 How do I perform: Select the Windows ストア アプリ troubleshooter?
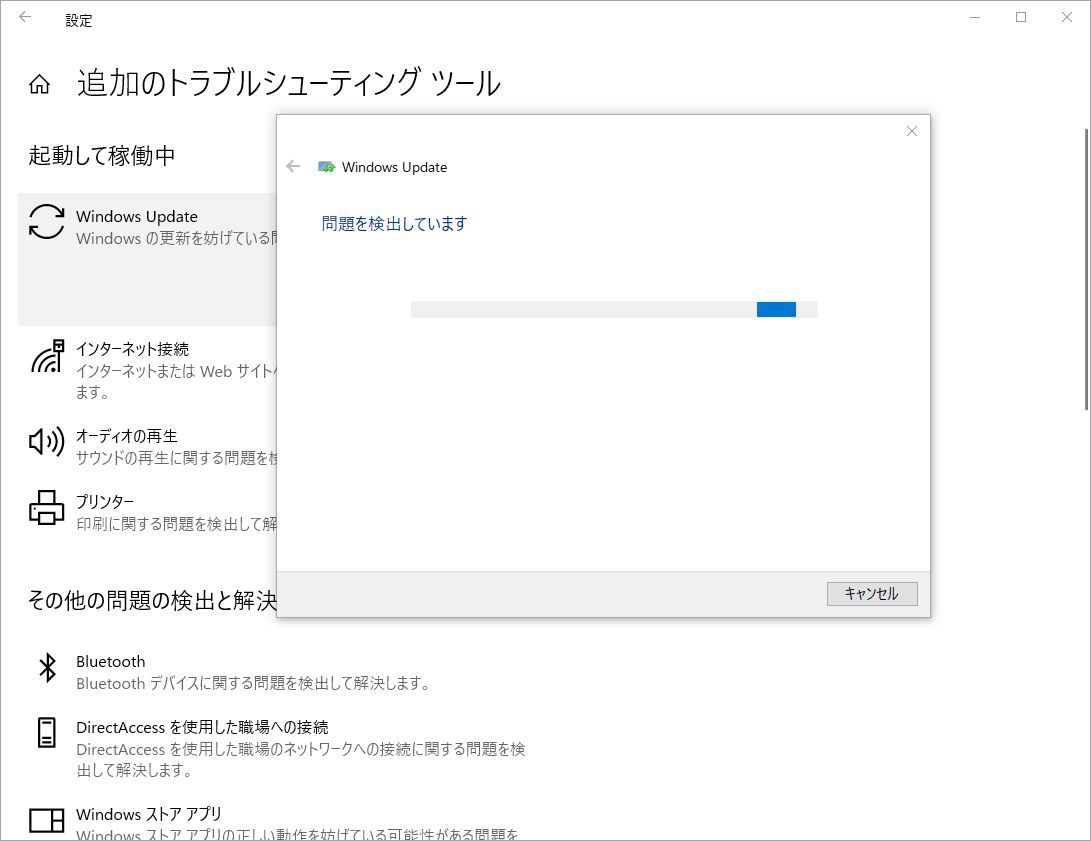[x=278, y=823]
